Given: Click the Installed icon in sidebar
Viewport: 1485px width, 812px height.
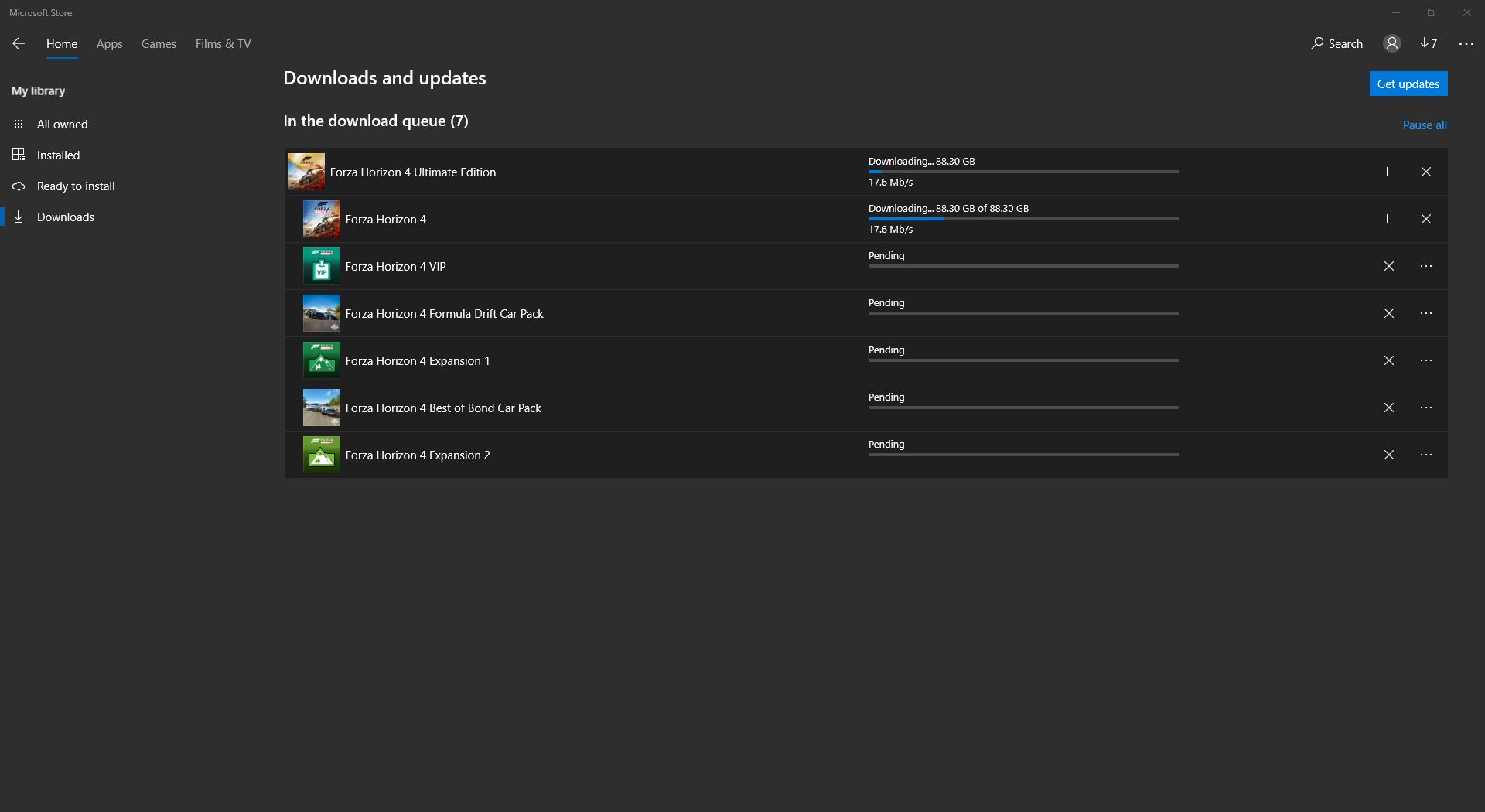Looking at the screenshot, I should click(19, 155).
